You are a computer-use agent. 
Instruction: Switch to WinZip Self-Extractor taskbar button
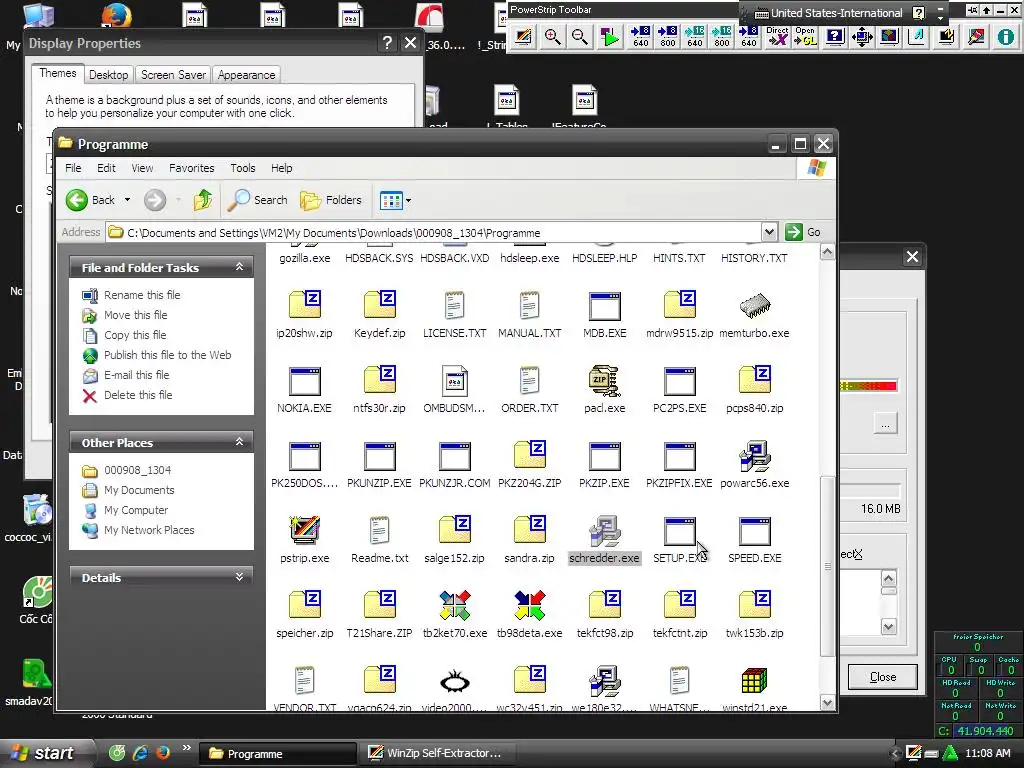click(437, 753)
